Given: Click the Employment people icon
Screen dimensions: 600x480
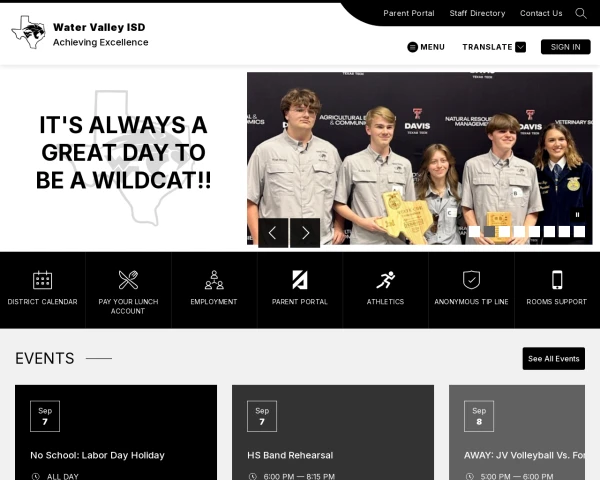Looking at the screenshot, I should pyautogui.click(x=214, y=280).
